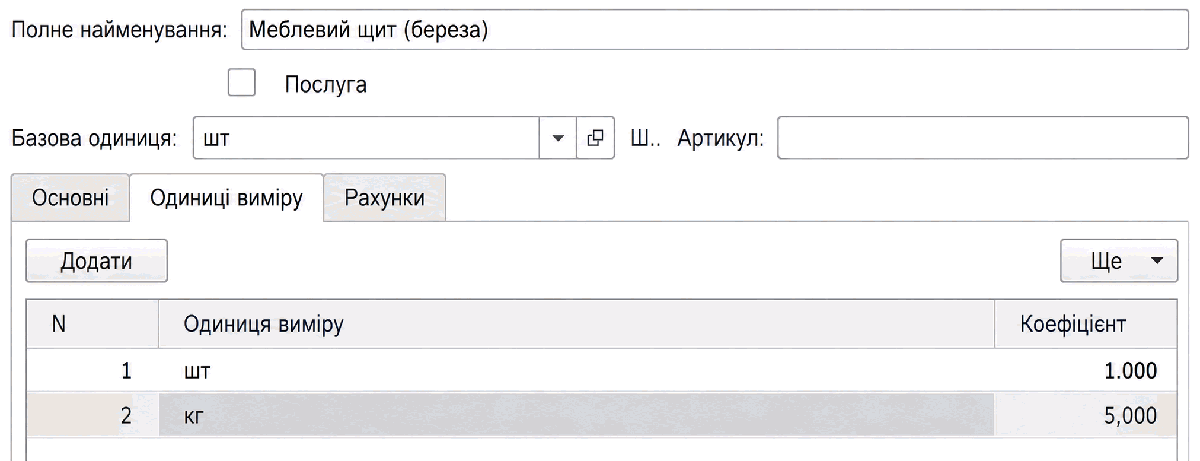The image size is (1200, 461).
Task: Click the Артикул input field
Action: pyautogui.click(x=984, y=138)
